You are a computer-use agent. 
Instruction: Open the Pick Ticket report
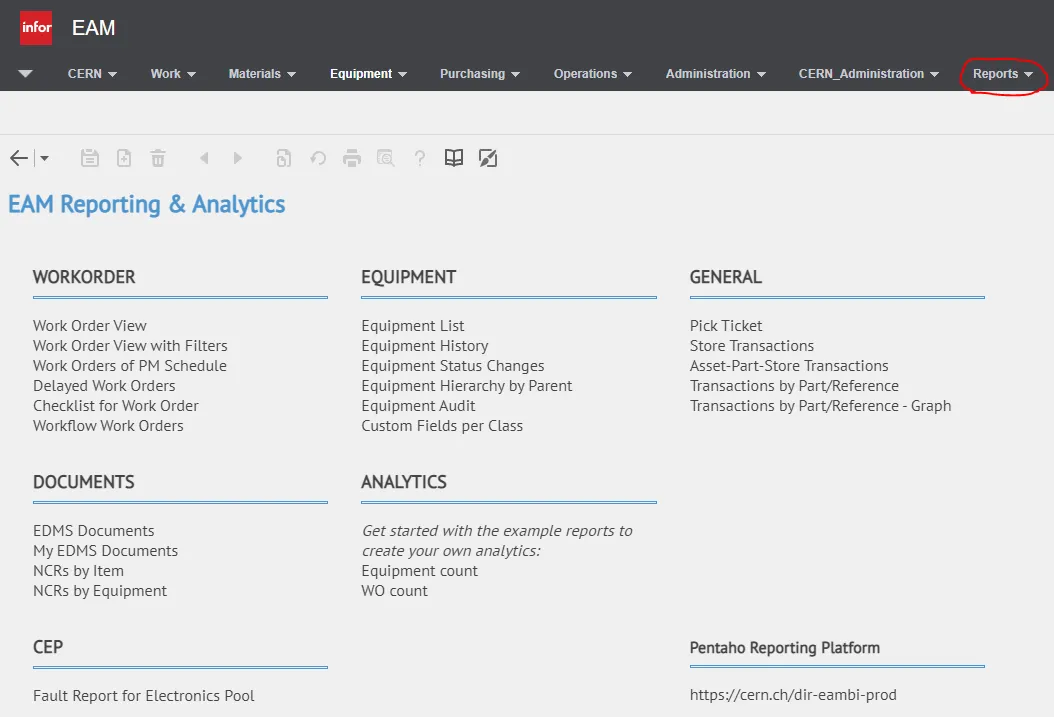[x=726, y=326]
